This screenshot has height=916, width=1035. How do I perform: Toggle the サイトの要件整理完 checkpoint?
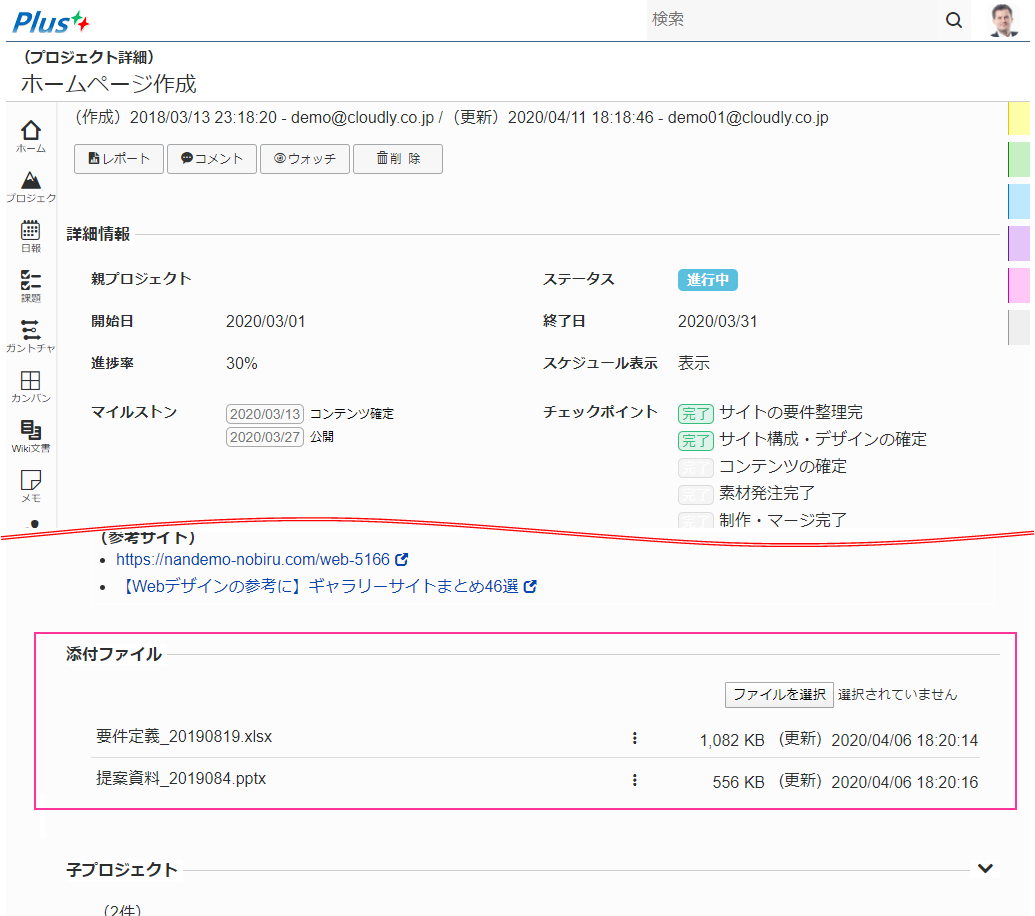coord(695,413)
